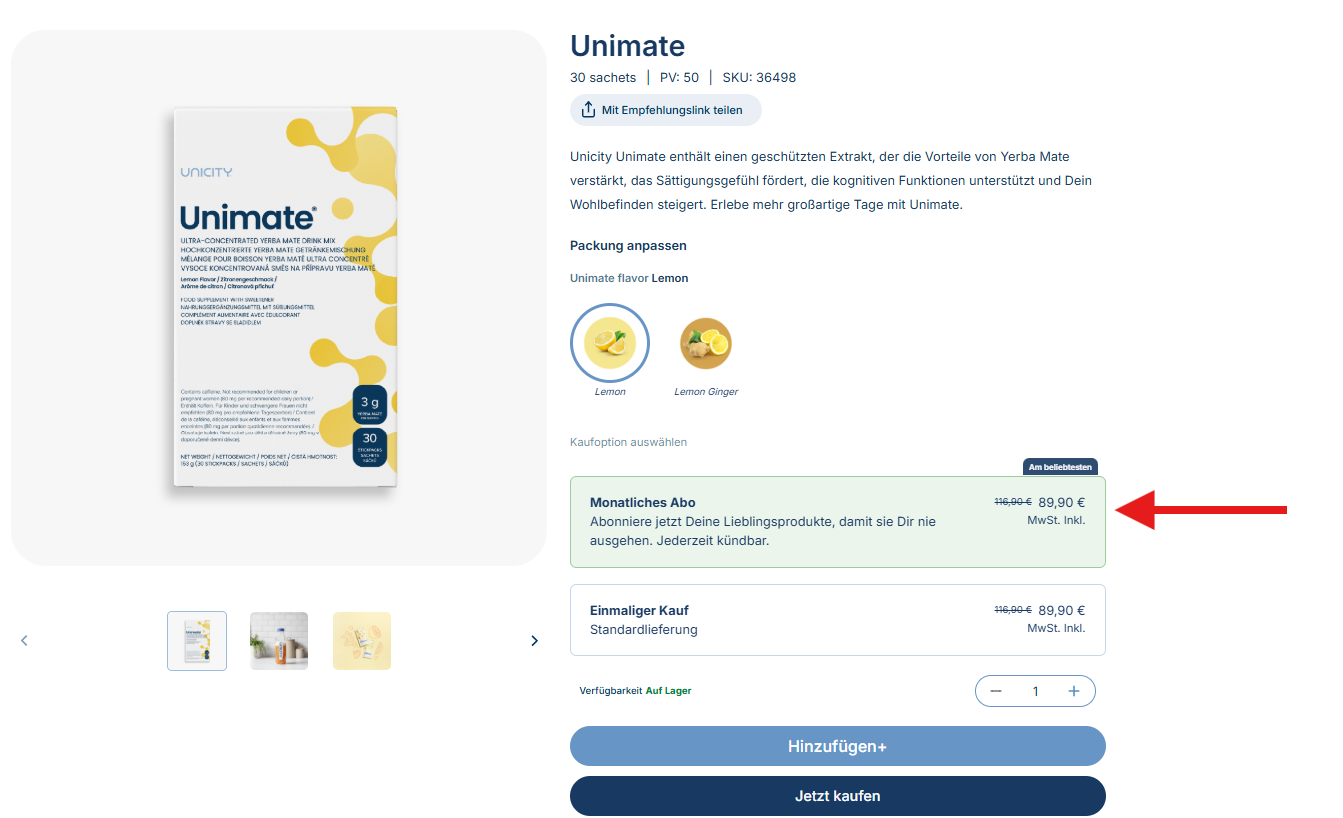This screenshot has width=1343, height=818.
Task: Decrease quantity with the minus icon
Action: 996,691
